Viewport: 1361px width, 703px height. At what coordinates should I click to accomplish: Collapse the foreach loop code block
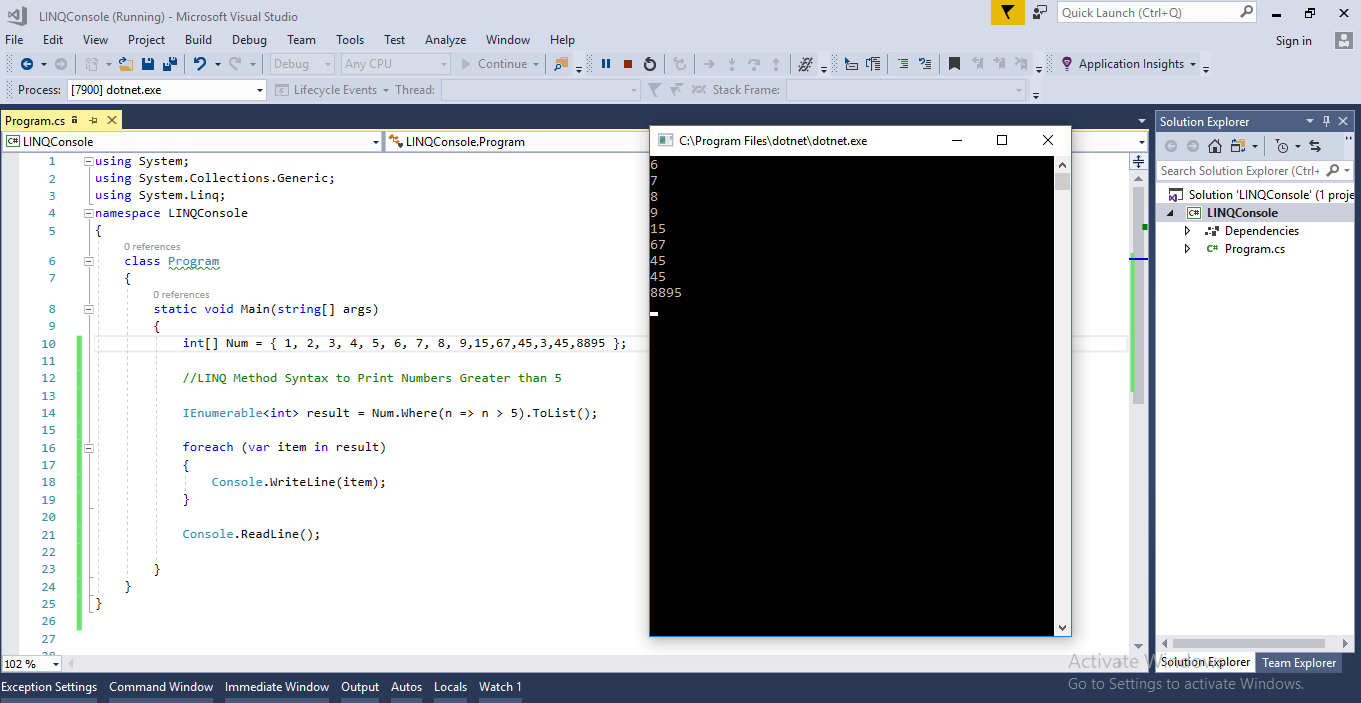(x=88, y=448)
